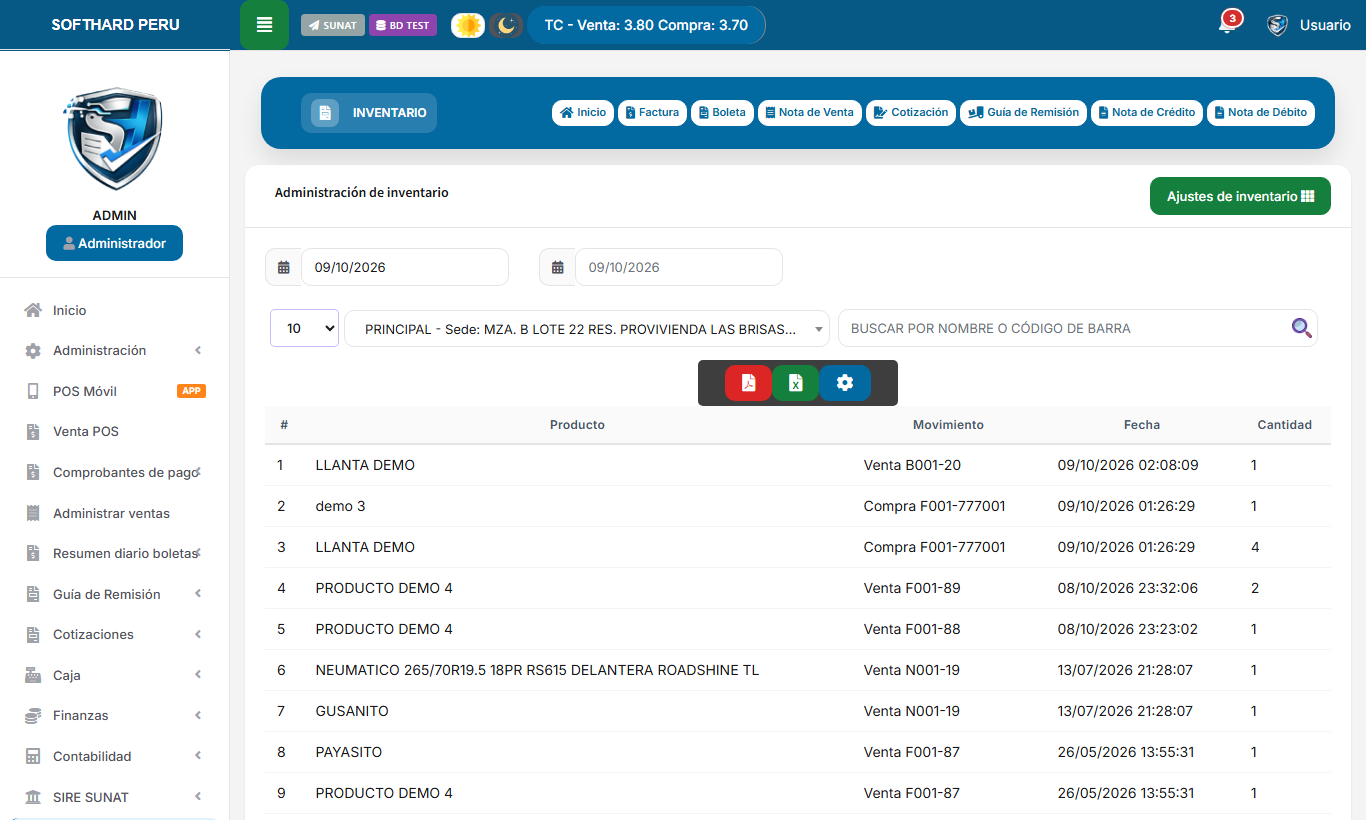Screen dimensions: 1366x820
Task: Expand the Caja sidebar menu
Action: [x=114, y=675]
